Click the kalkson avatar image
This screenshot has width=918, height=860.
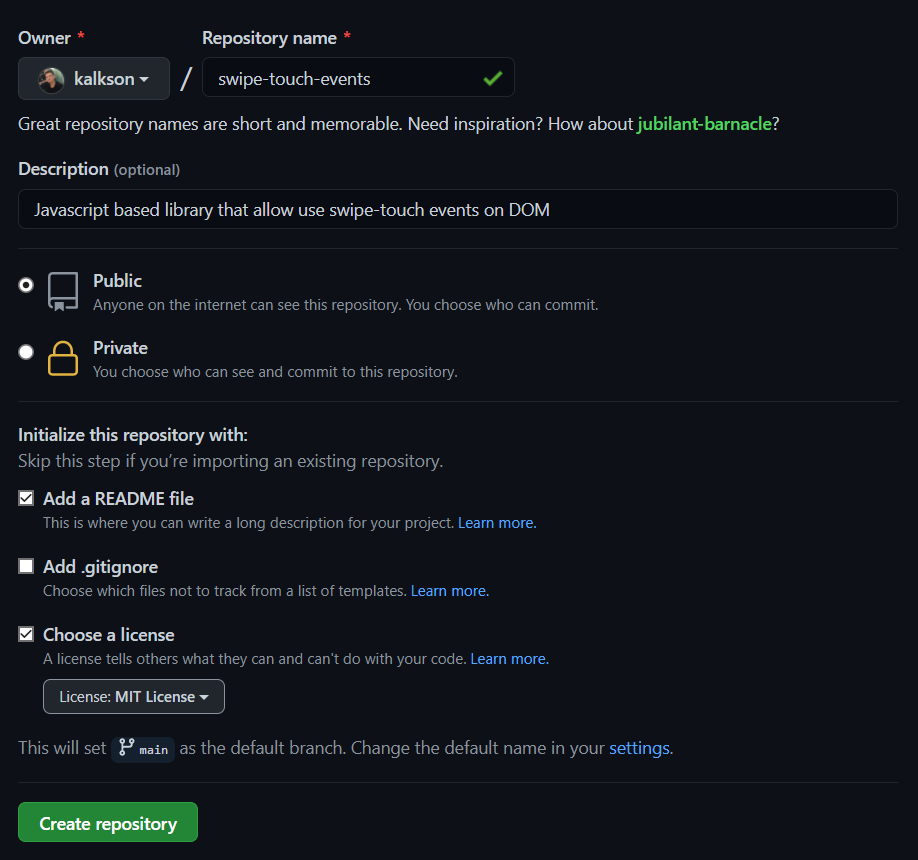click(51, 80)
